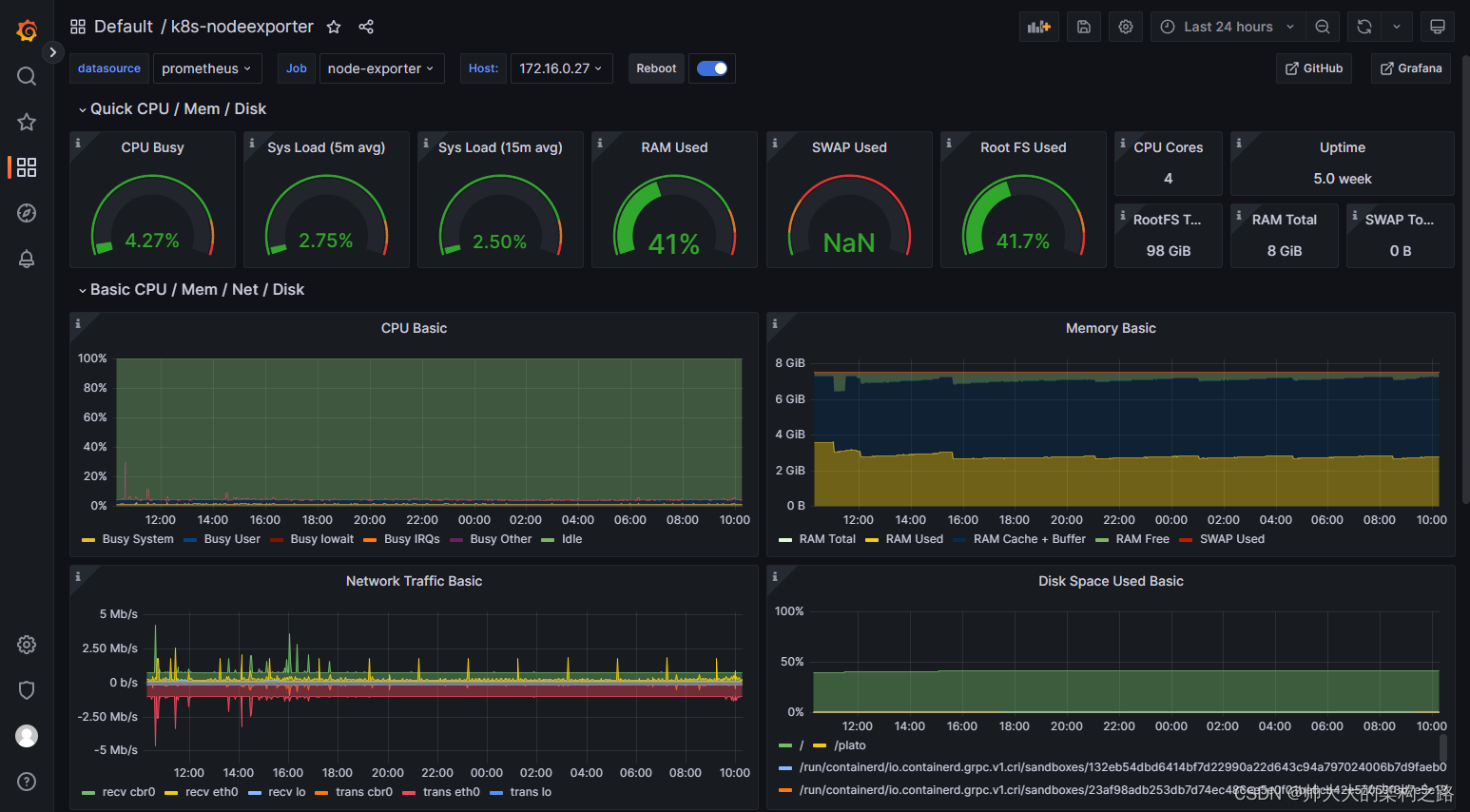
Task: Toggle the Busy System series in legend
Action: pos(138,539)
